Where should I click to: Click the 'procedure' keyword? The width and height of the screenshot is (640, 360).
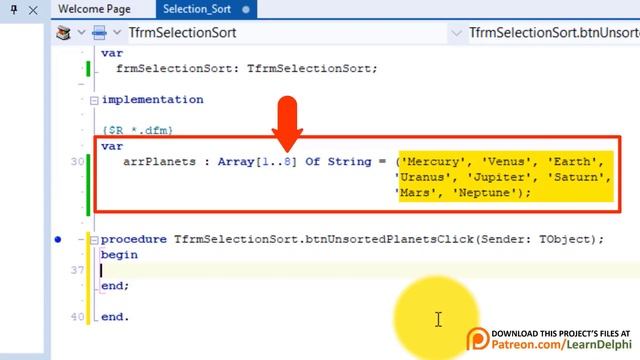coord(134,239)
